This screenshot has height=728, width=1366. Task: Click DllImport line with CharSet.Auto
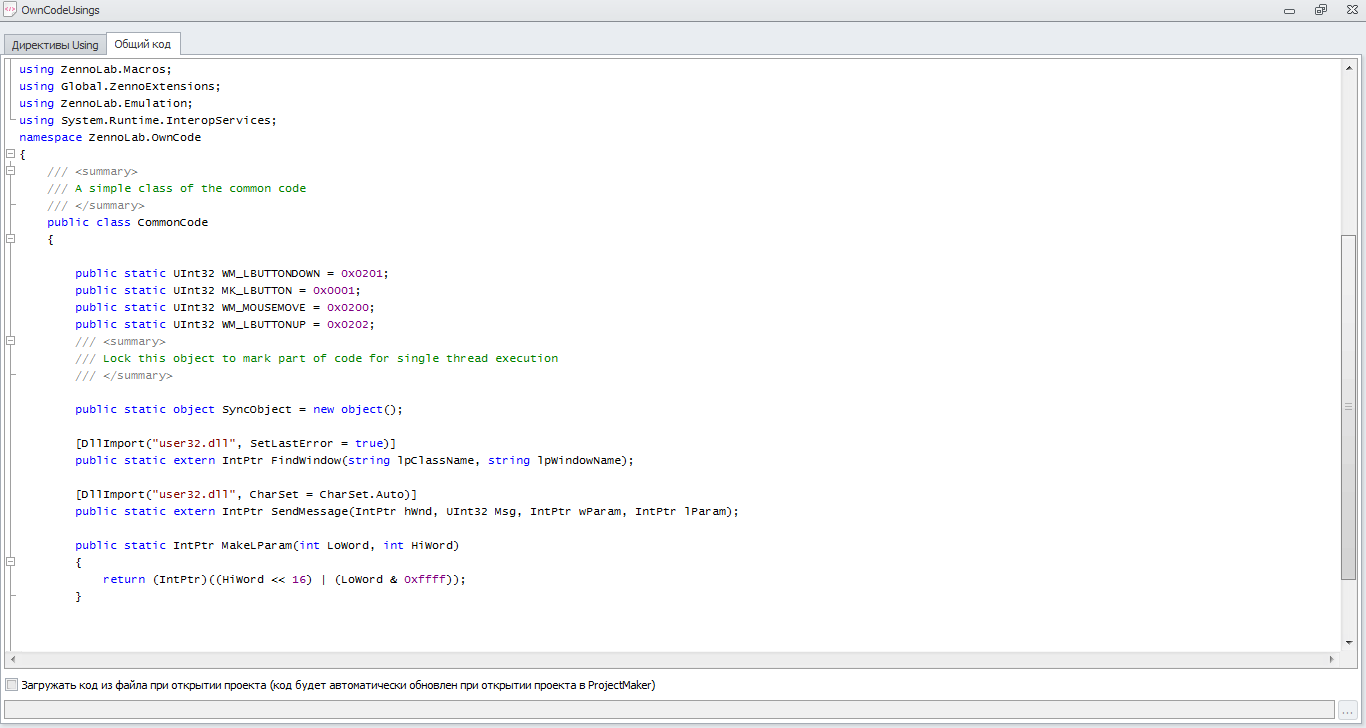(x=246, y=494)
